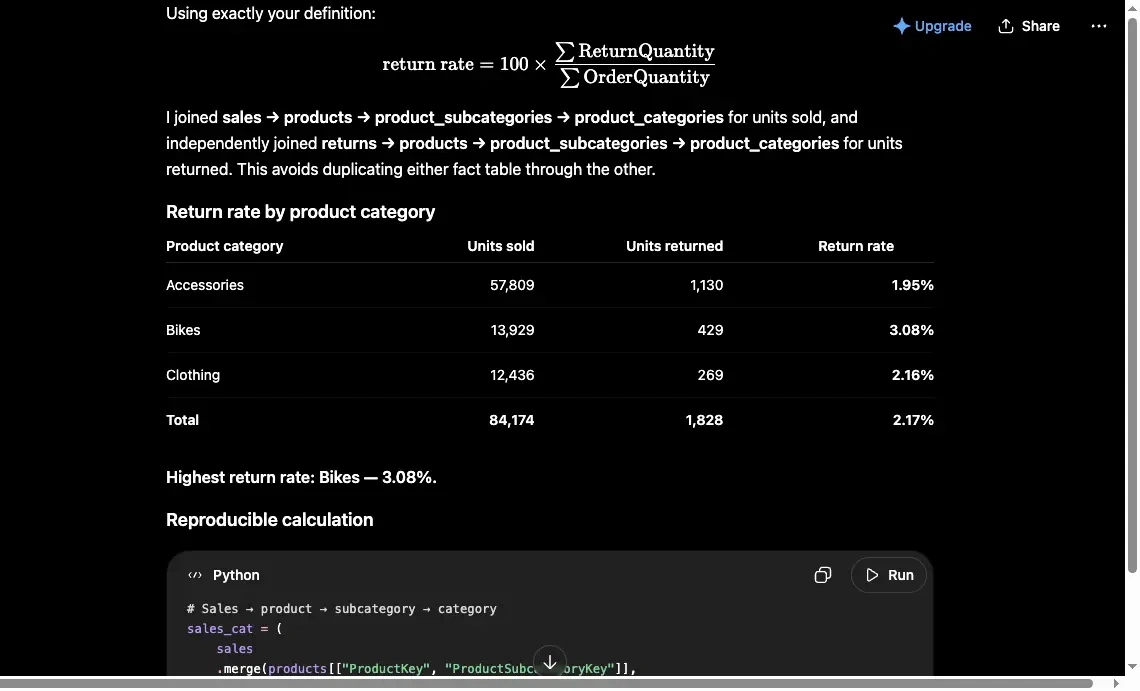Screen dimensions: 1140x691
Task: Run the Python code
Action: point(888,575)
